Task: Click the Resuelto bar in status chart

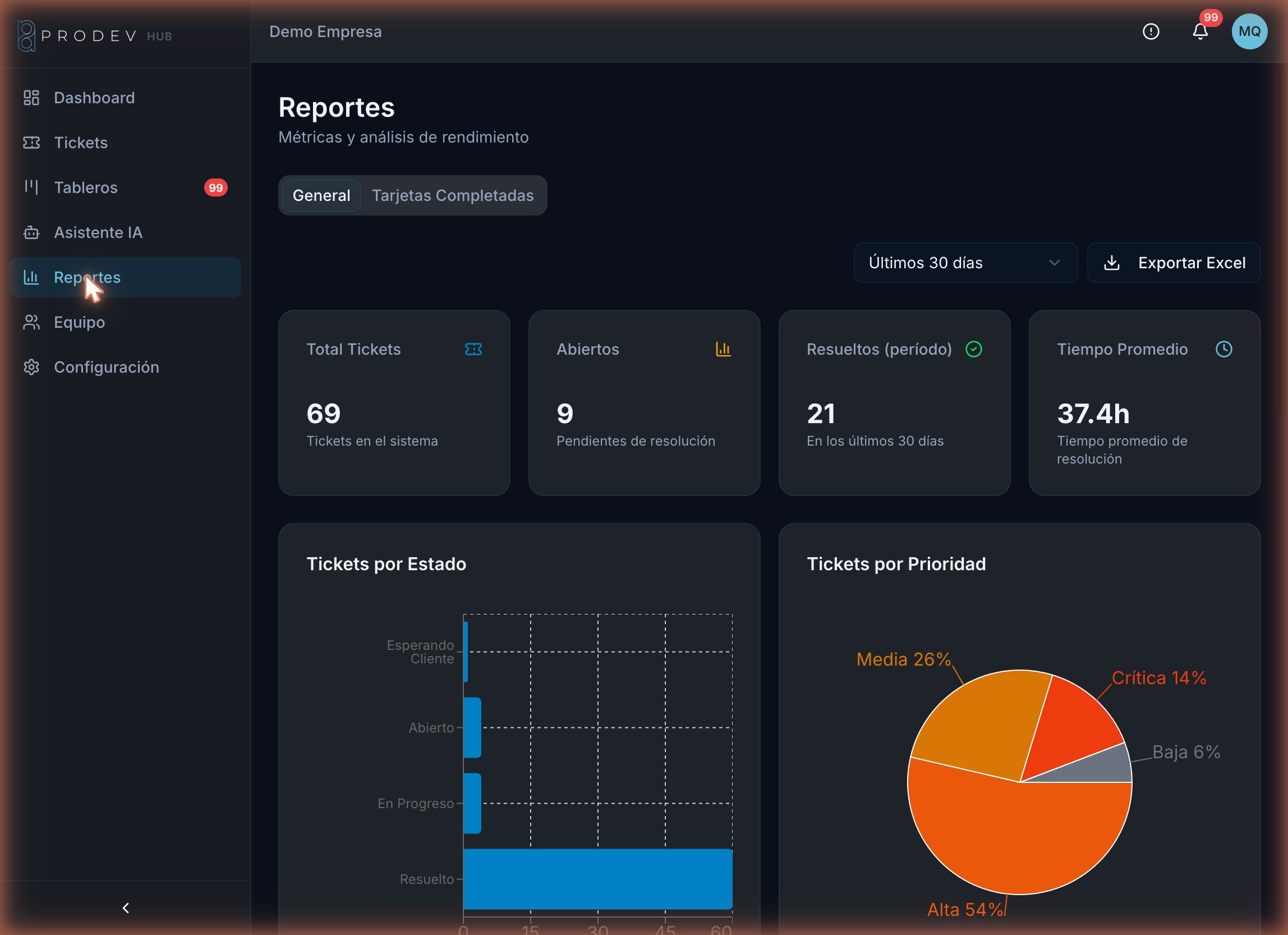Action: [x=597, y=879]
